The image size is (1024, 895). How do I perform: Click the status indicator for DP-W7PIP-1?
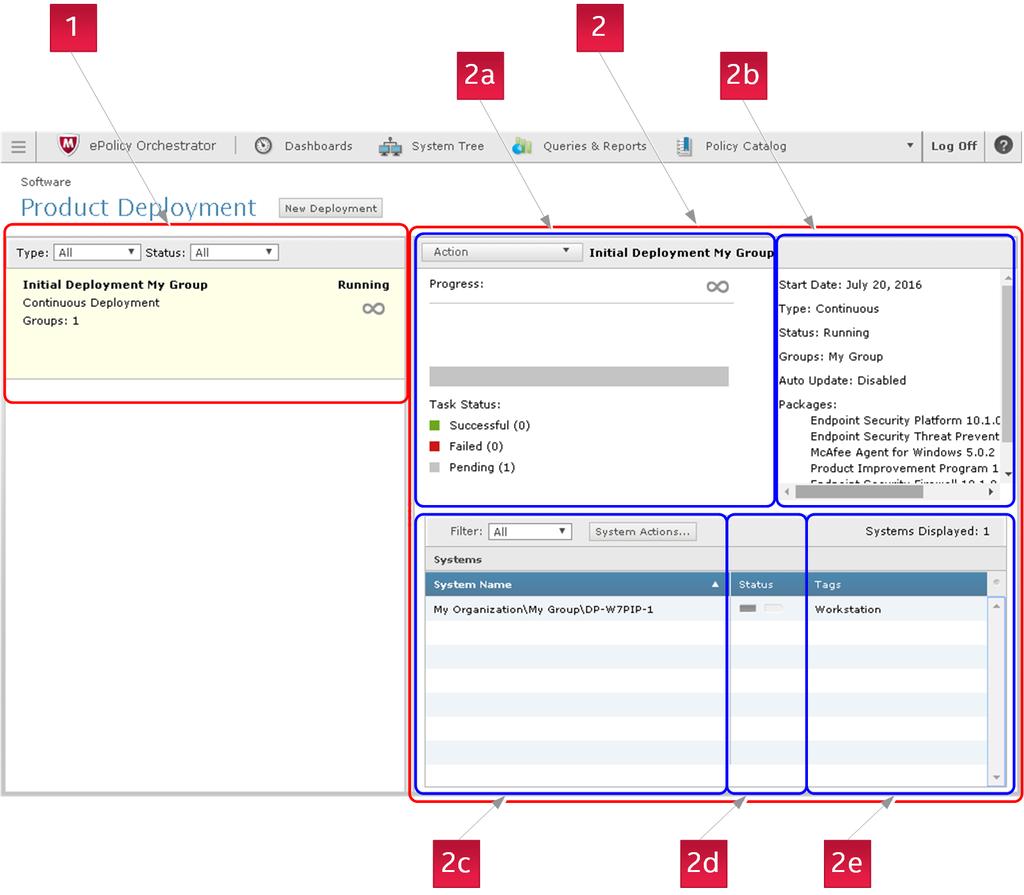(760, 609)
